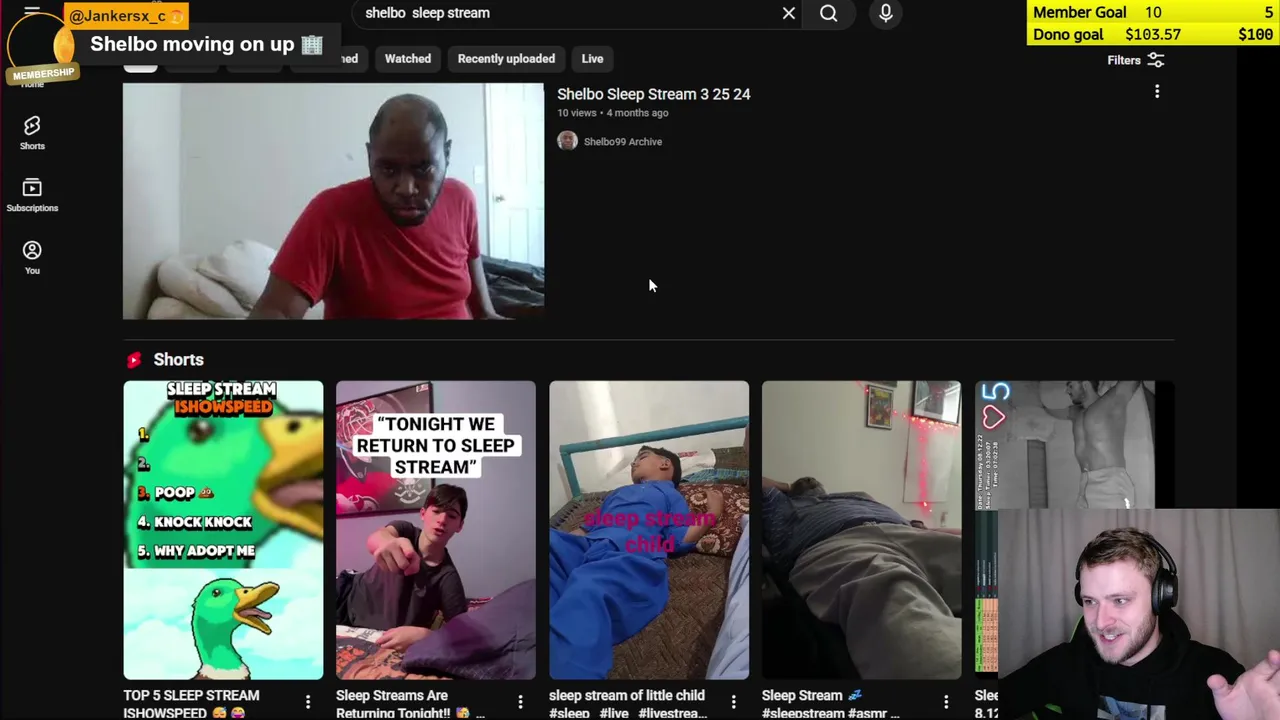Select the Live filter chip
1280x720 pixels.
[x=592, y=59]
